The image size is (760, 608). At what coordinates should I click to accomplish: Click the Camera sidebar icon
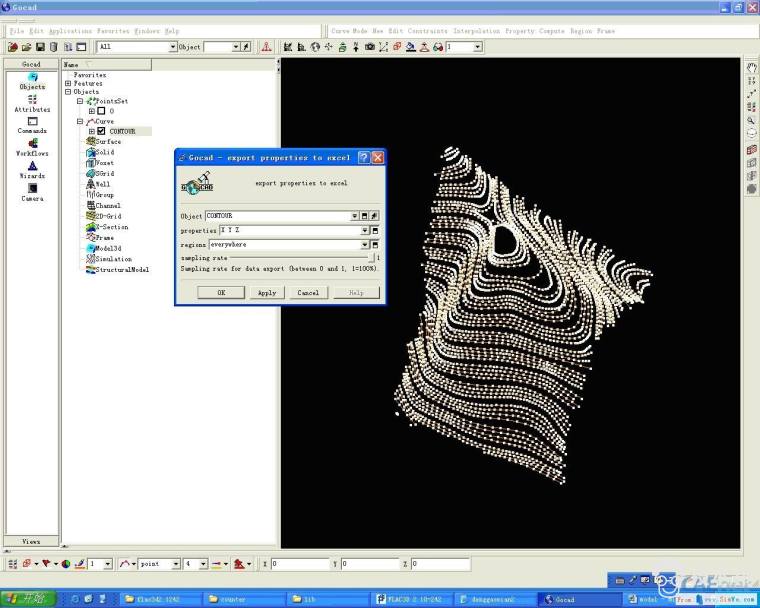[32, 190]
